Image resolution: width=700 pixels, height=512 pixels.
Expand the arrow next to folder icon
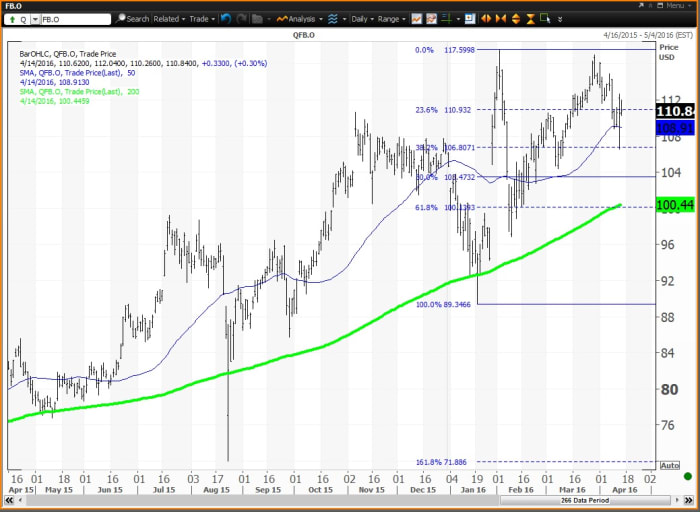pos(267,19)
